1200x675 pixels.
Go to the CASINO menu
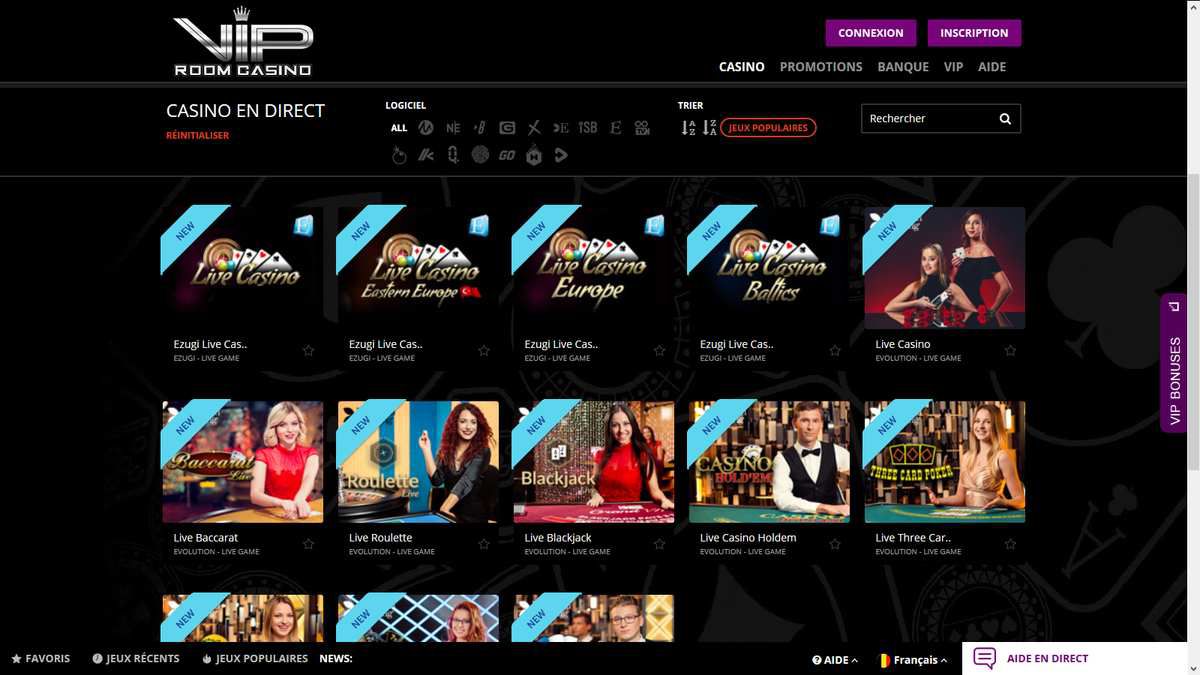pyautogui.click(x=742, y=67)
